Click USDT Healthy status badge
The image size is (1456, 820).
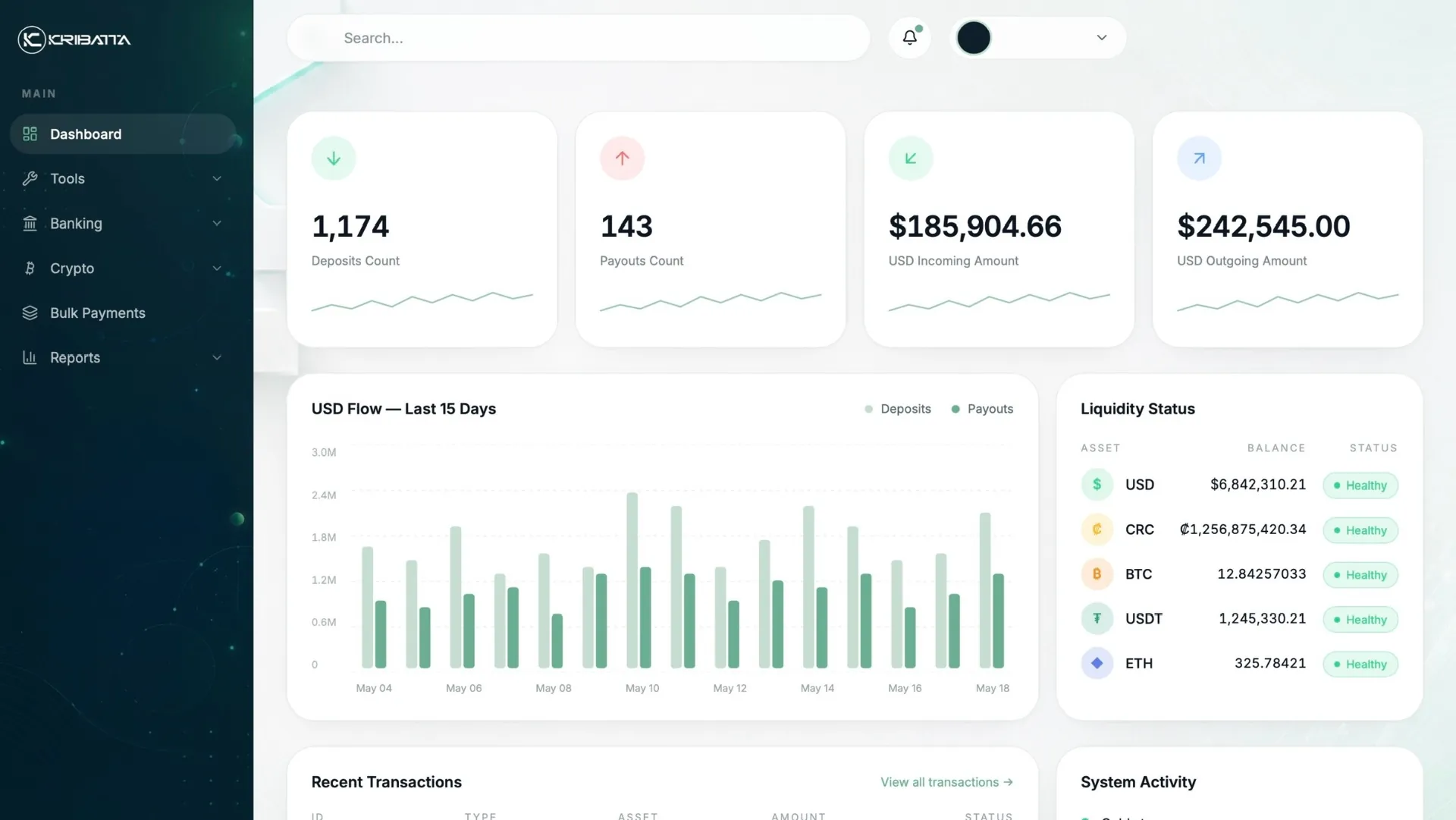tap(1360, 620)
